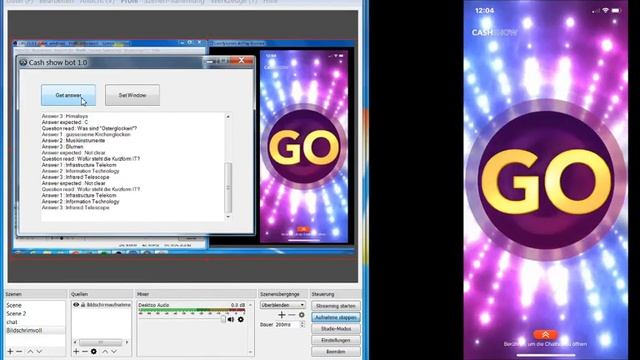
Task: Select Scene 2 in the Szenen list
Action: (35, 313)
